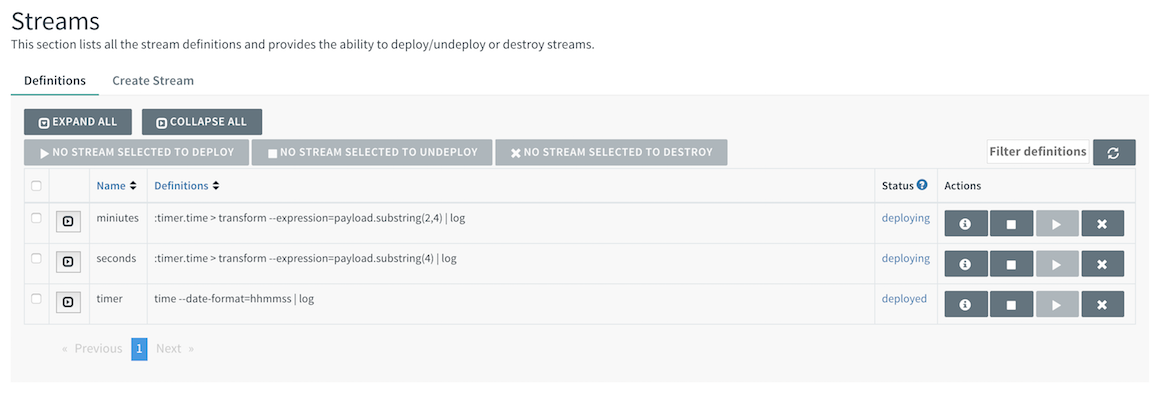Undeploy the miniutes stream with its stop icon
Image resolution: width=1159 pixels, height=393 pixels.
(1011, 224)
